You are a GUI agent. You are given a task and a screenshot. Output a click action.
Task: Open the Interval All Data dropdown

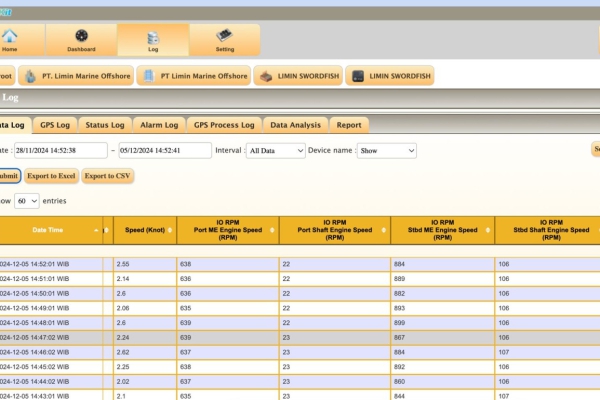pyautogui.click(x=276, y=151)
